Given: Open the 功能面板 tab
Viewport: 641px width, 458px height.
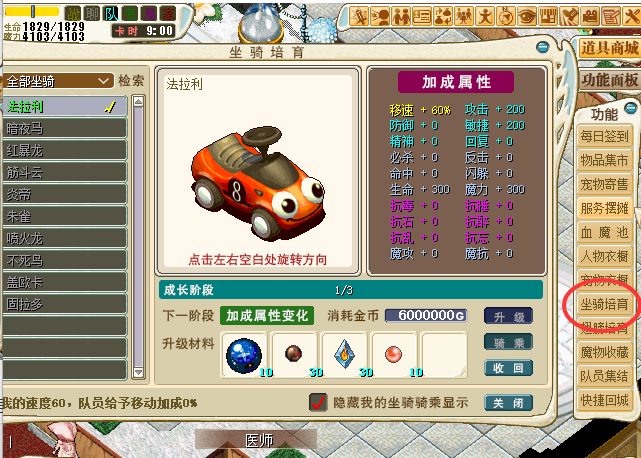Looking at the screenshot, I should (x=609, y=79).
